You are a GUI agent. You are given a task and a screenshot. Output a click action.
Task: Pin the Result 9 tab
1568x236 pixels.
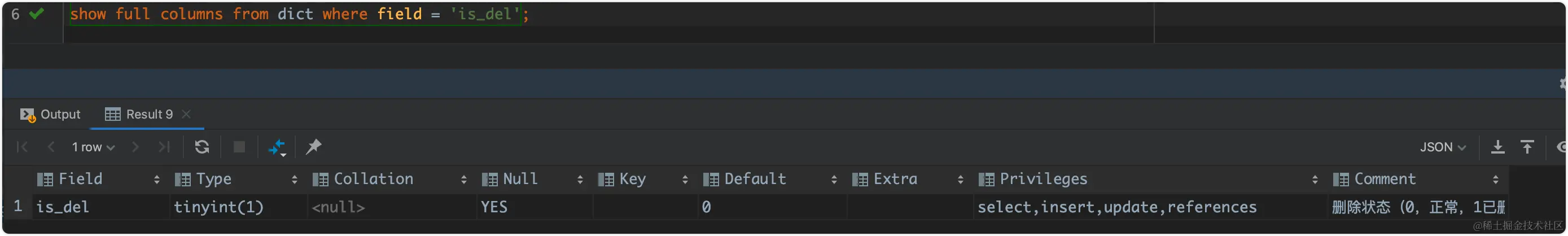[313, 147]
